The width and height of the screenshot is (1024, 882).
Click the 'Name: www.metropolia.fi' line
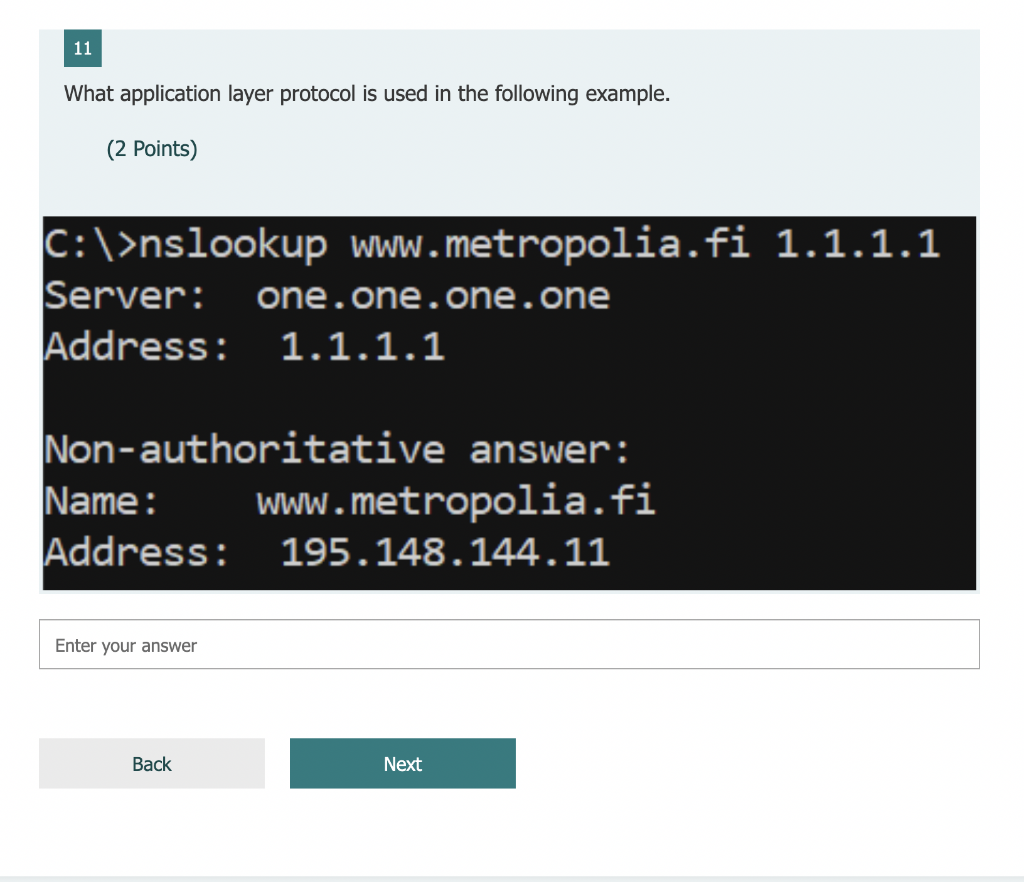(x=349, y=501)
